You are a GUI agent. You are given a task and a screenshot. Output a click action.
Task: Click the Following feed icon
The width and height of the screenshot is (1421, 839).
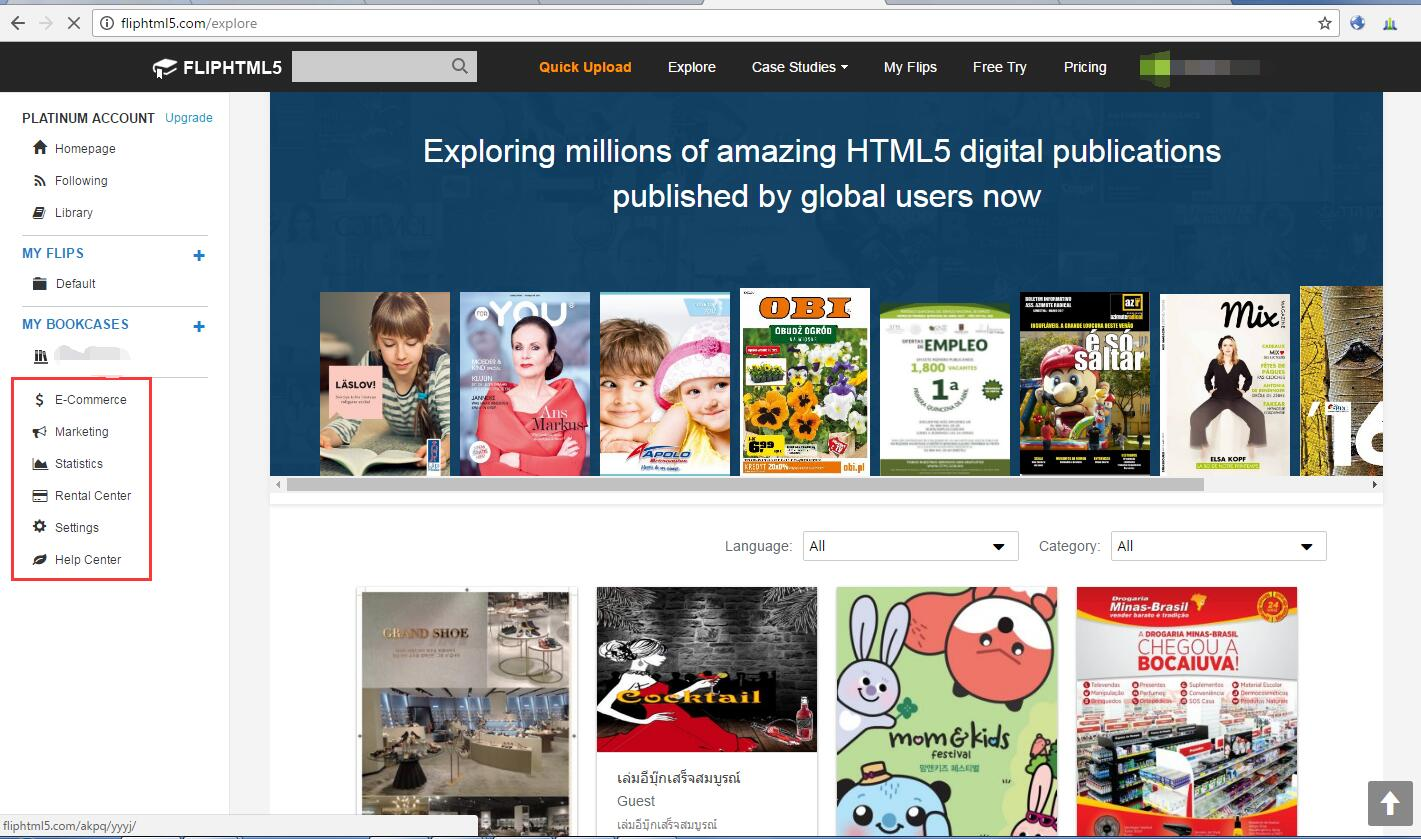[x=40, y=181]
